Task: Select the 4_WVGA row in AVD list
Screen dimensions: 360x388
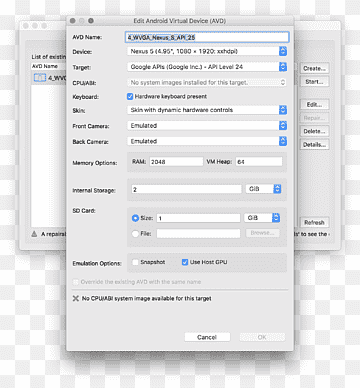Action: (49, 78)
